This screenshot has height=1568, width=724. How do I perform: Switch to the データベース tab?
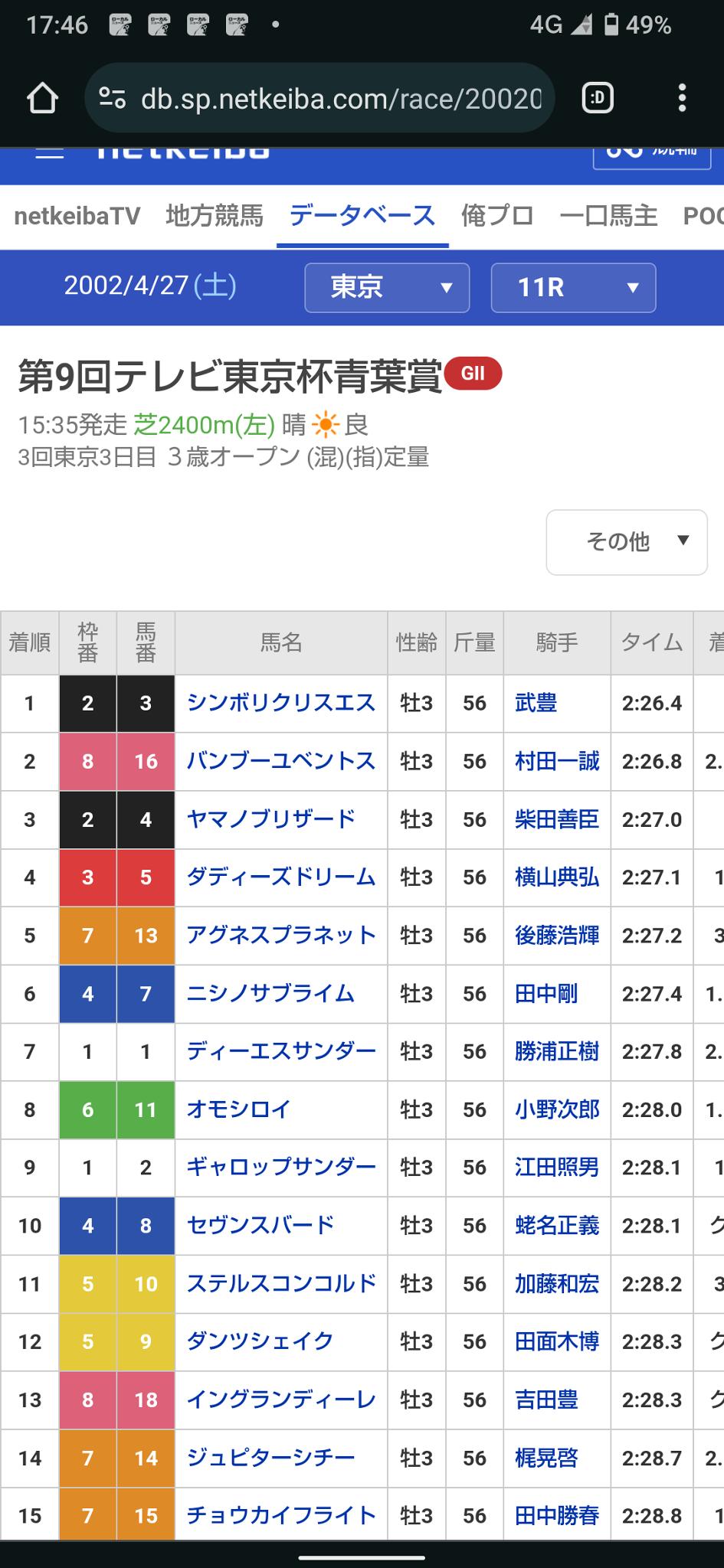click(x=362, y=216)
